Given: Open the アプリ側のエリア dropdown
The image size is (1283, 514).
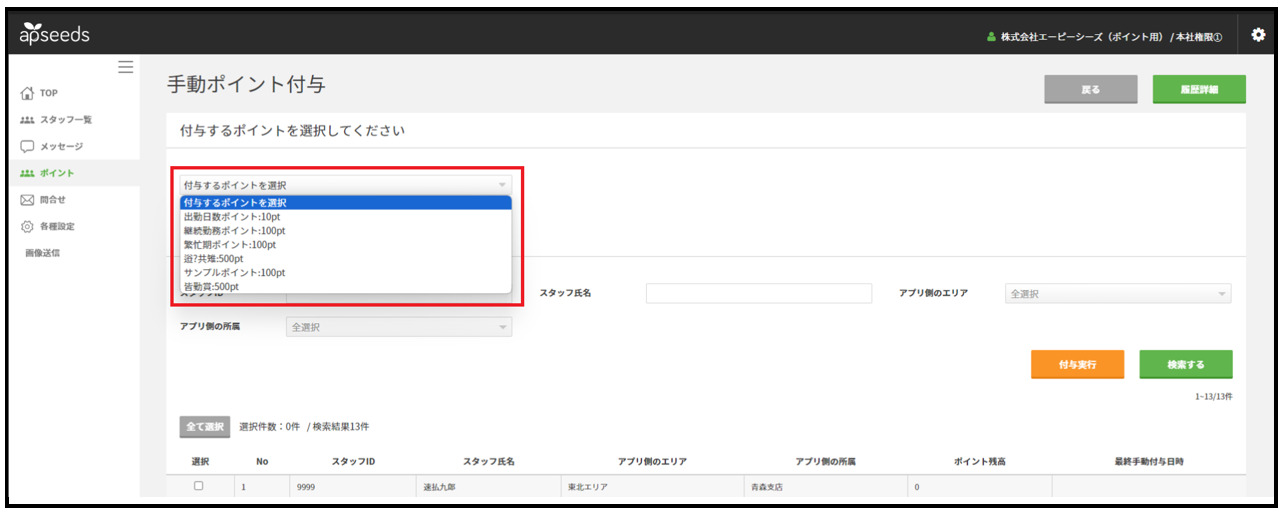Looking at the screenshot, I should (1118, 294).
